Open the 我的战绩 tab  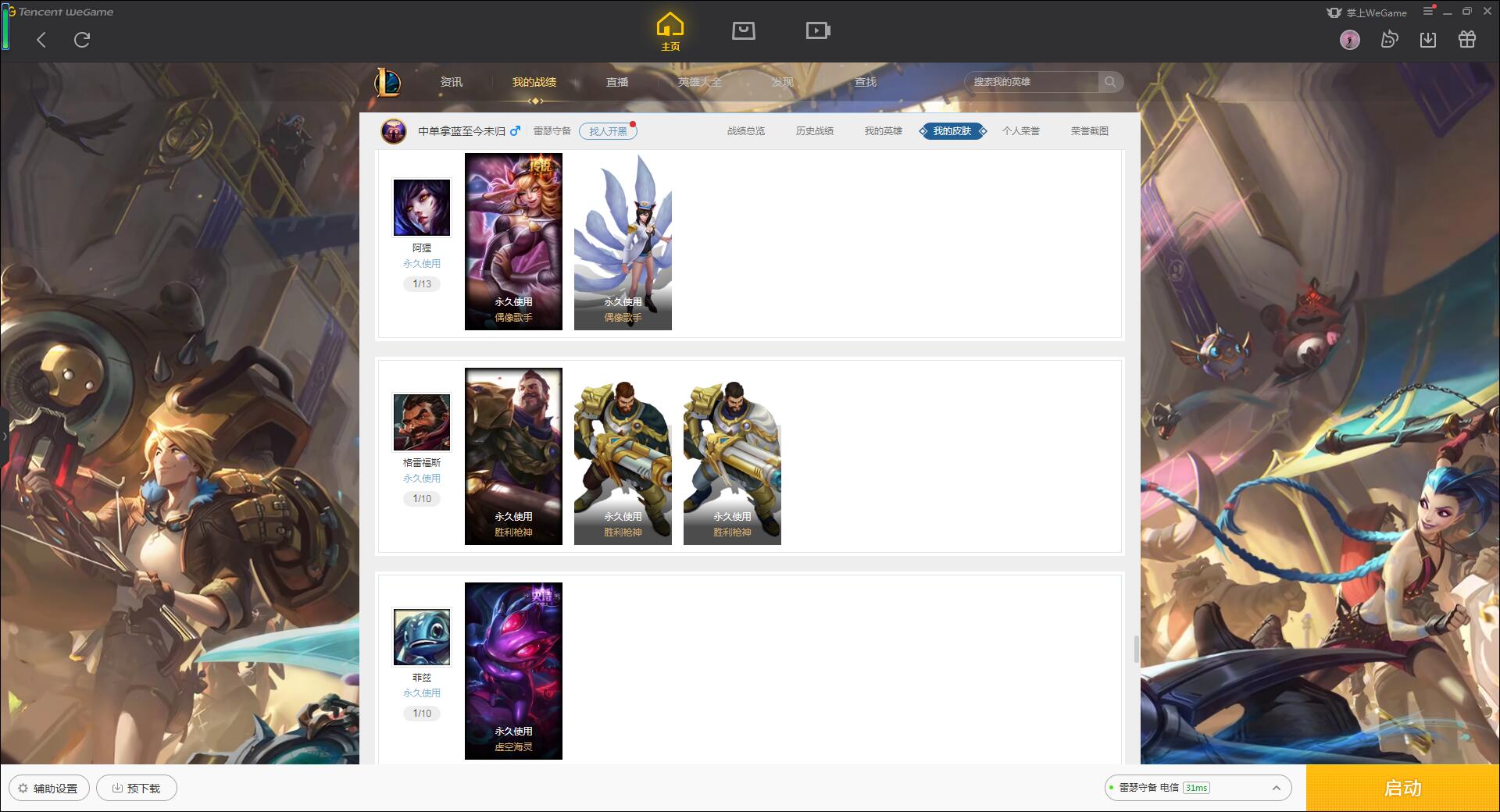pyautogui.click(x=534, y=82)
